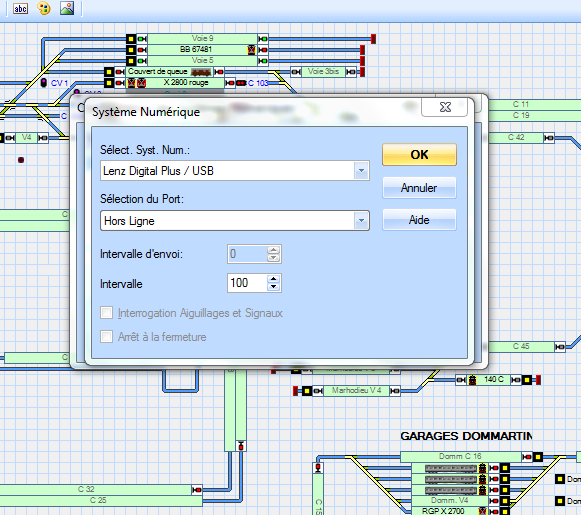
Task: Select the Voie 5 track block
Action: click(202, 60)
